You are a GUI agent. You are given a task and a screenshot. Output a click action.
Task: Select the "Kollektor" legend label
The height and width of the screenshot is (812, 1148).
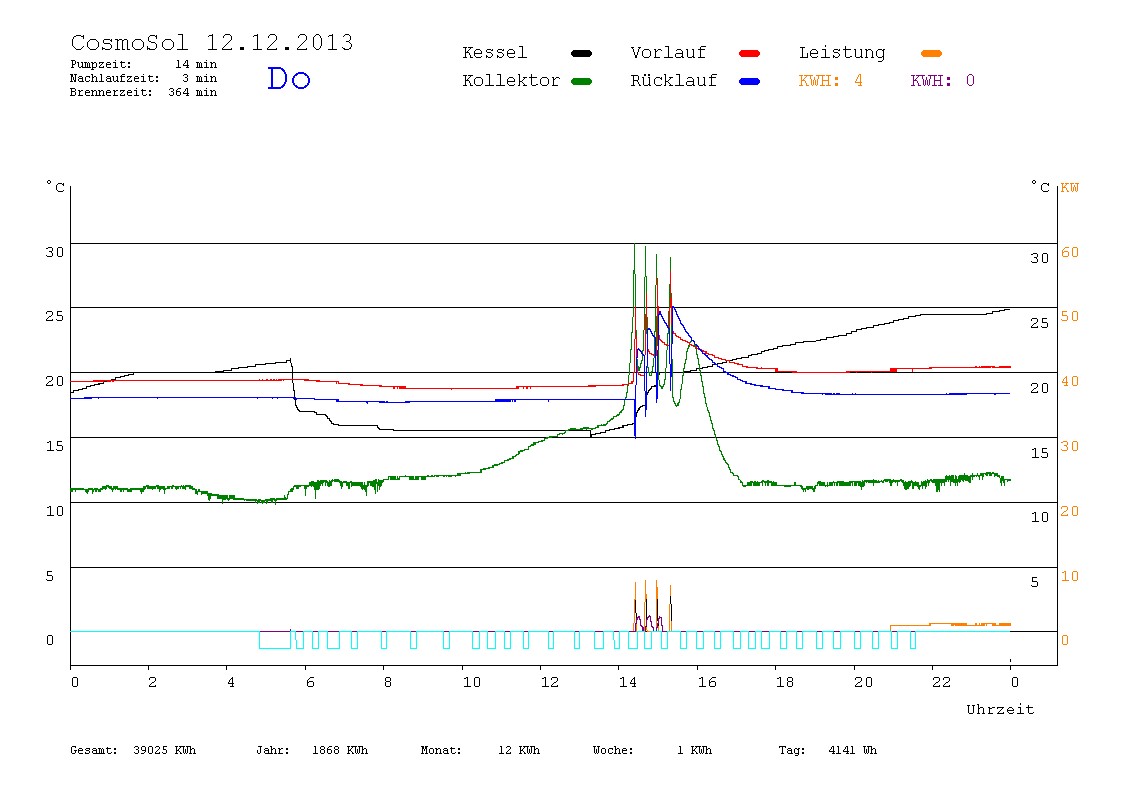pyautogui.click(x=511, y=81)
